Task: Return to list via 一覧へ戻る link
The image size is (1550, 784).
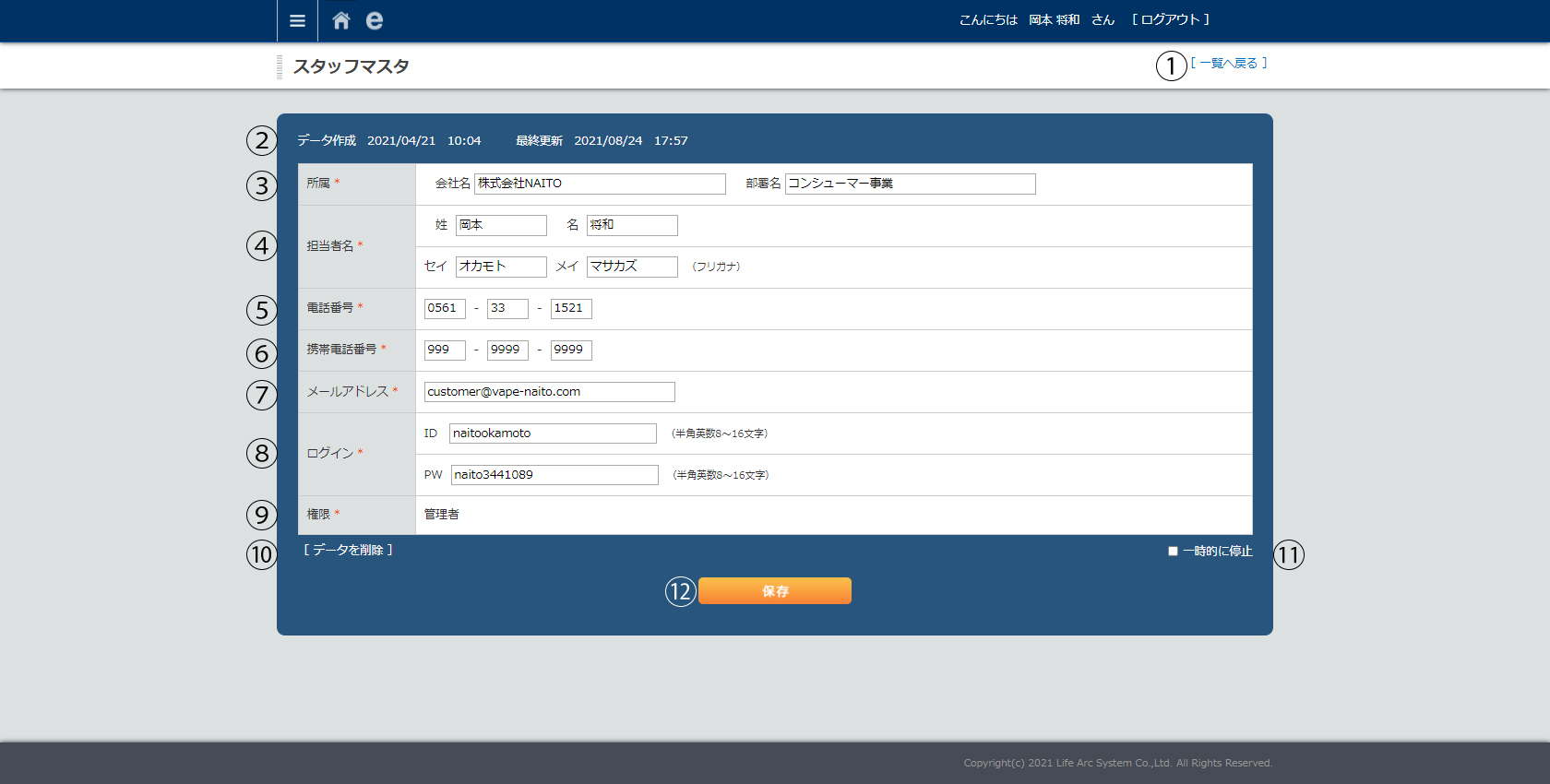Action: (1229, 63)
